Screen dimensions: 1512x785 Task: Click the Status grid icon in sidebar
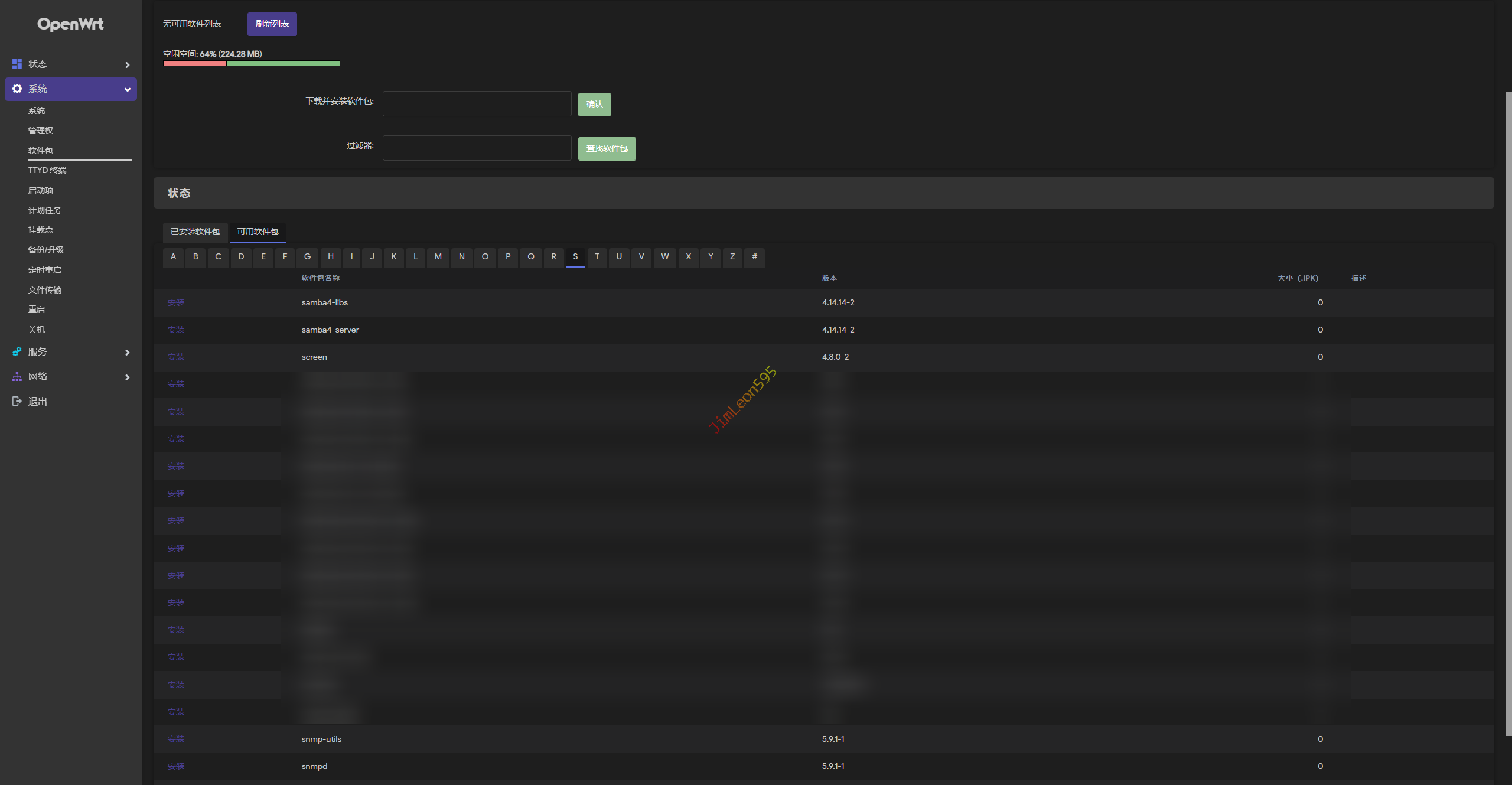(17, 64)
